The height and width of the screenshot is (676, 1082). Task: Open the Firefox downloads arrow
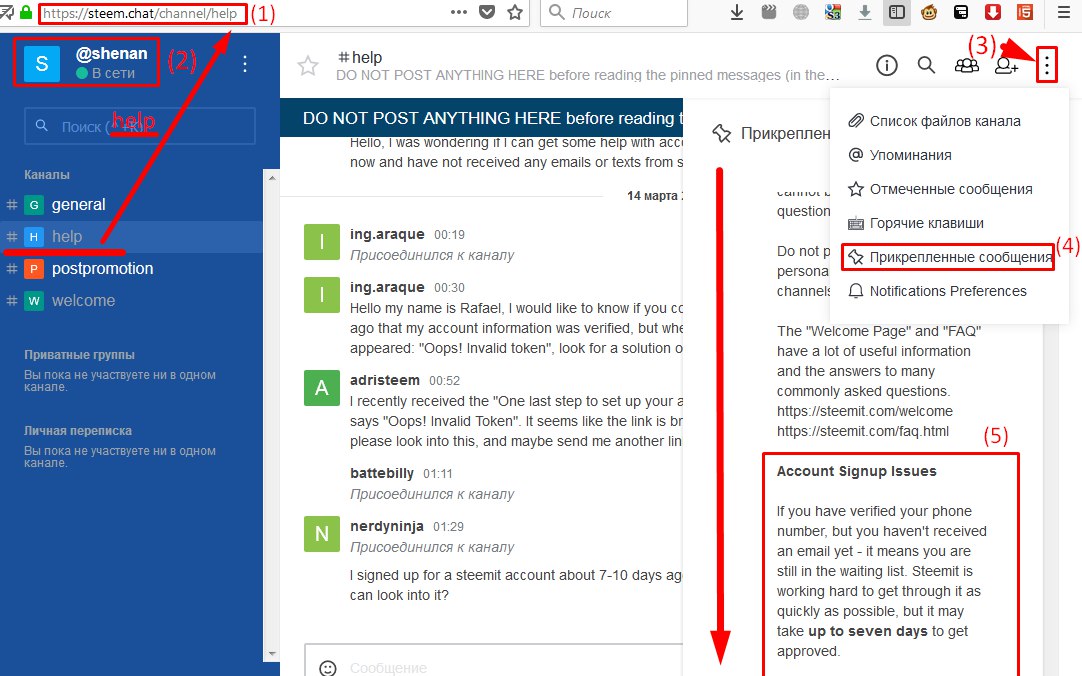coord(737,12)
